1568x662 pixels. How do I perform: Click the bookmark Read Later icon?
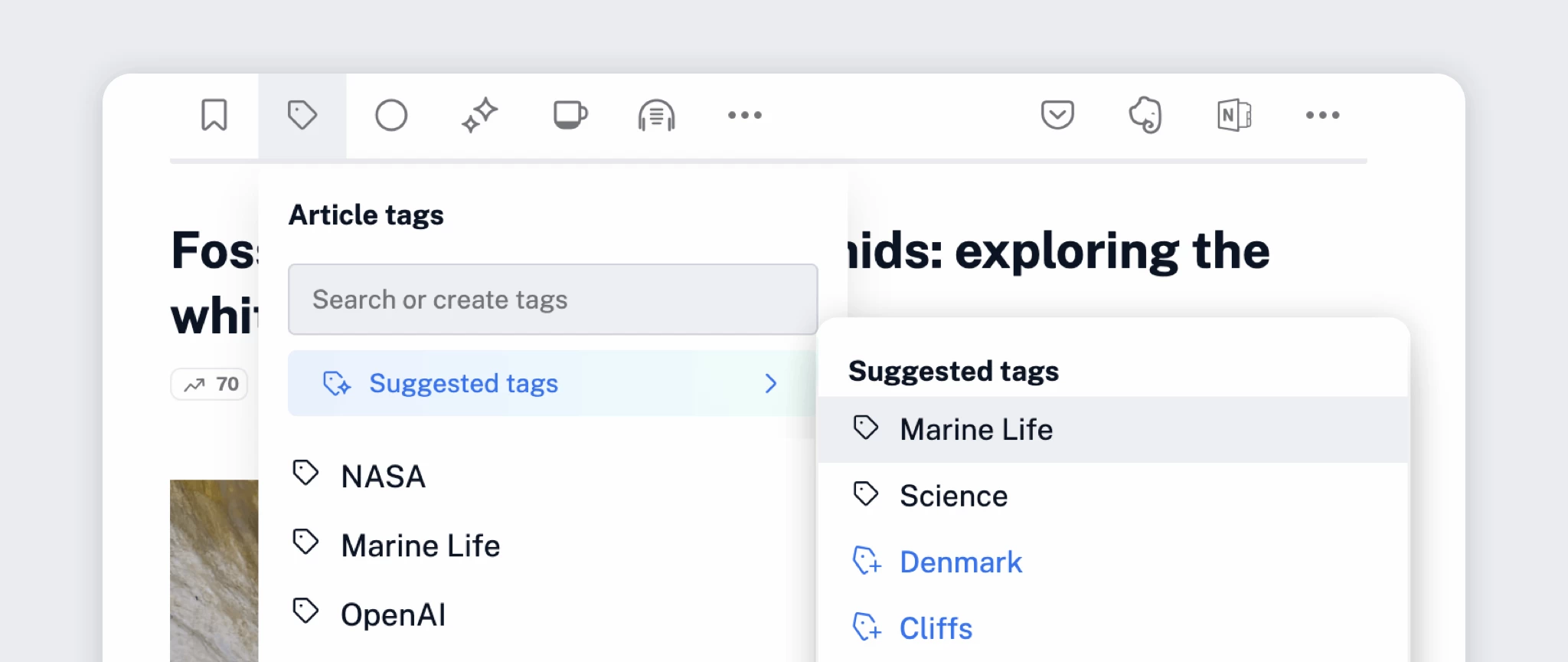point(214,116)
